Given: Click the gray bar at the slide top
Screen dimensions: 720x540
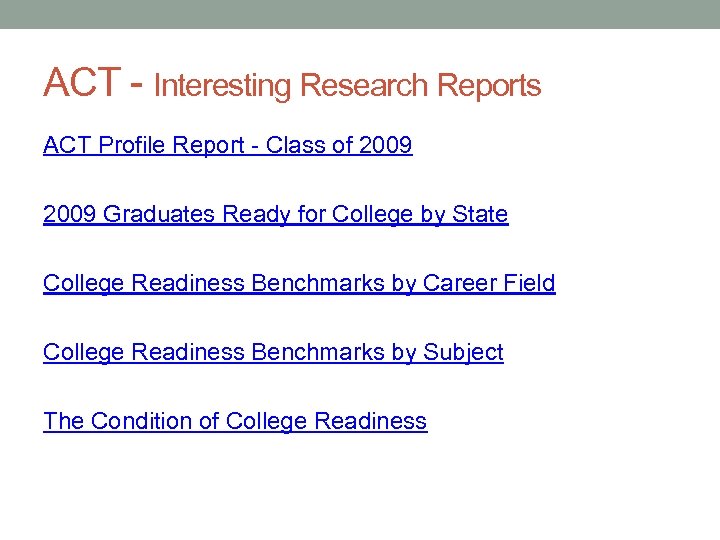Looking at the screenshot, I should (360, 14).
